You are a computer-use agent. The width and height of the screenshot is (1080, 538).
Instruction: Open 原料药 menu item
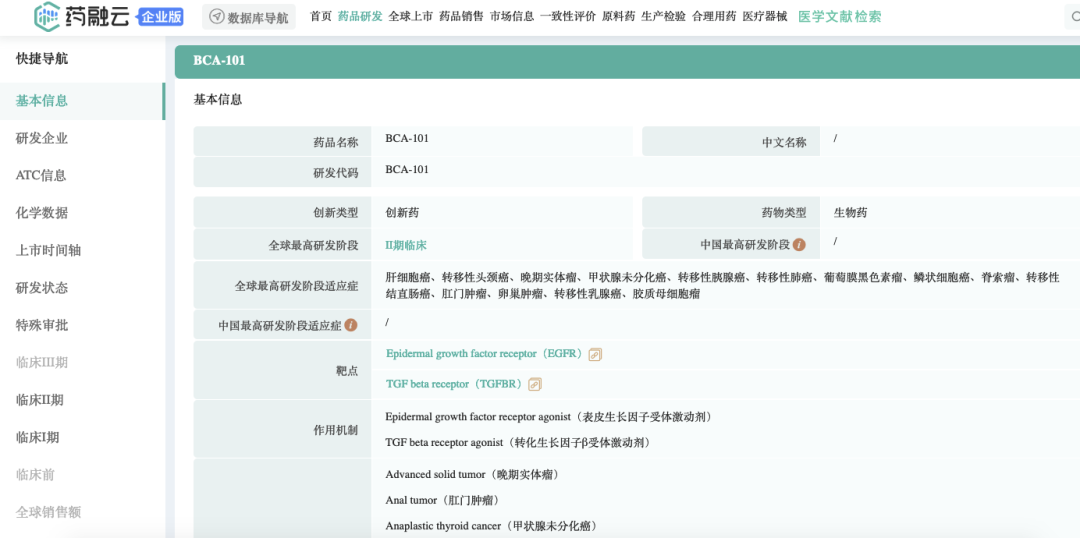[618, 17]
